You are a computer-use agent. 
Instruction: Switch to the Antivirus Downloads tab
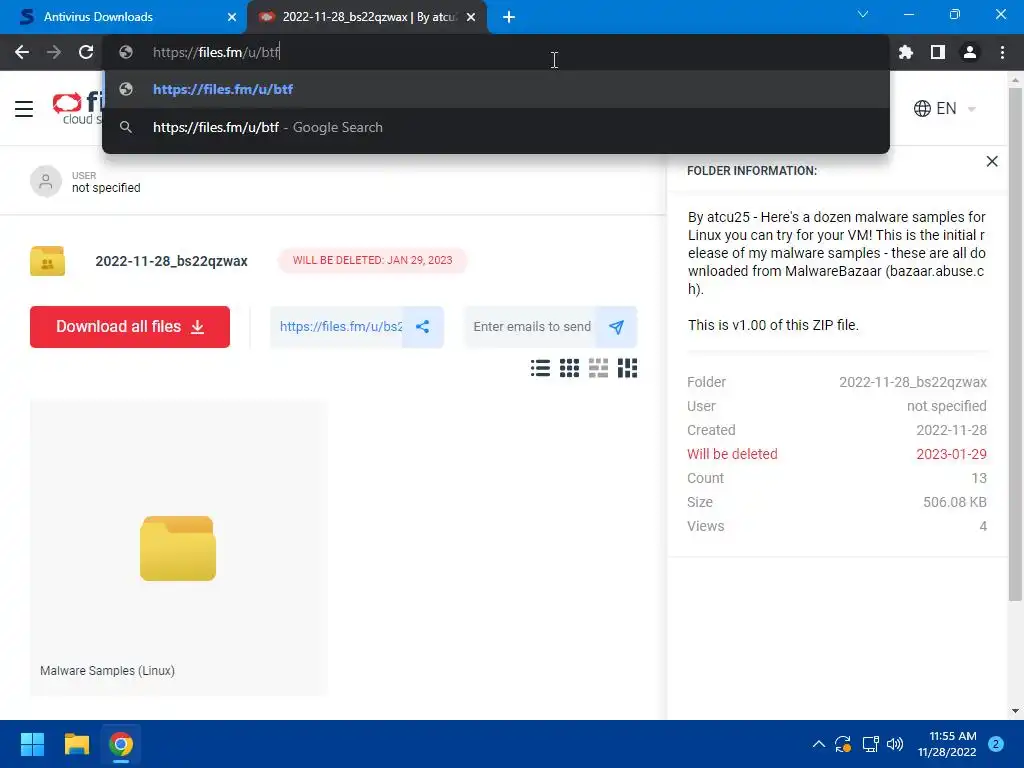point(124,17)
